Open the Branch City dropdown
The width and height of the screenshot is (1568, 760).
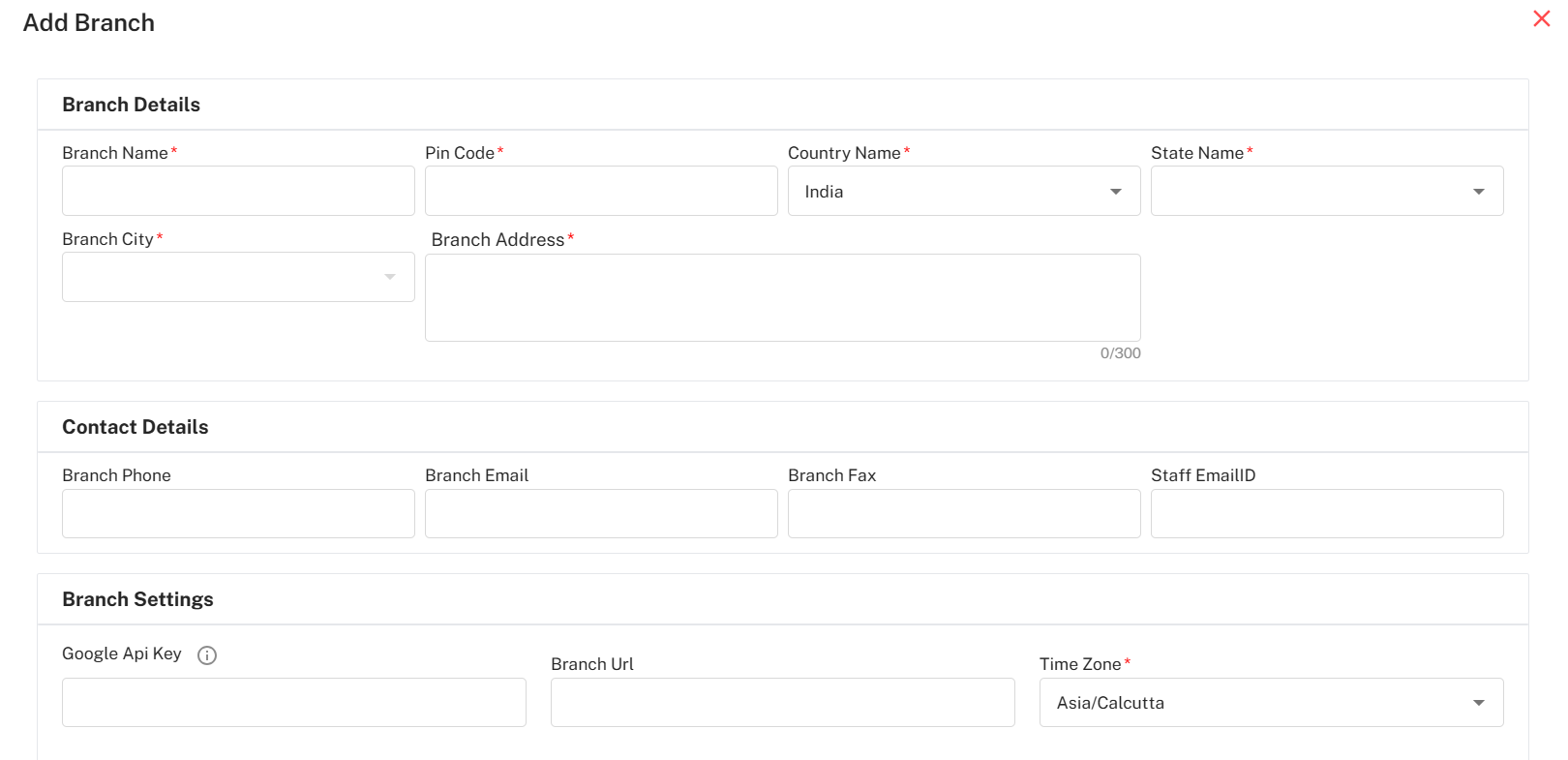click(x=238, y=277)
